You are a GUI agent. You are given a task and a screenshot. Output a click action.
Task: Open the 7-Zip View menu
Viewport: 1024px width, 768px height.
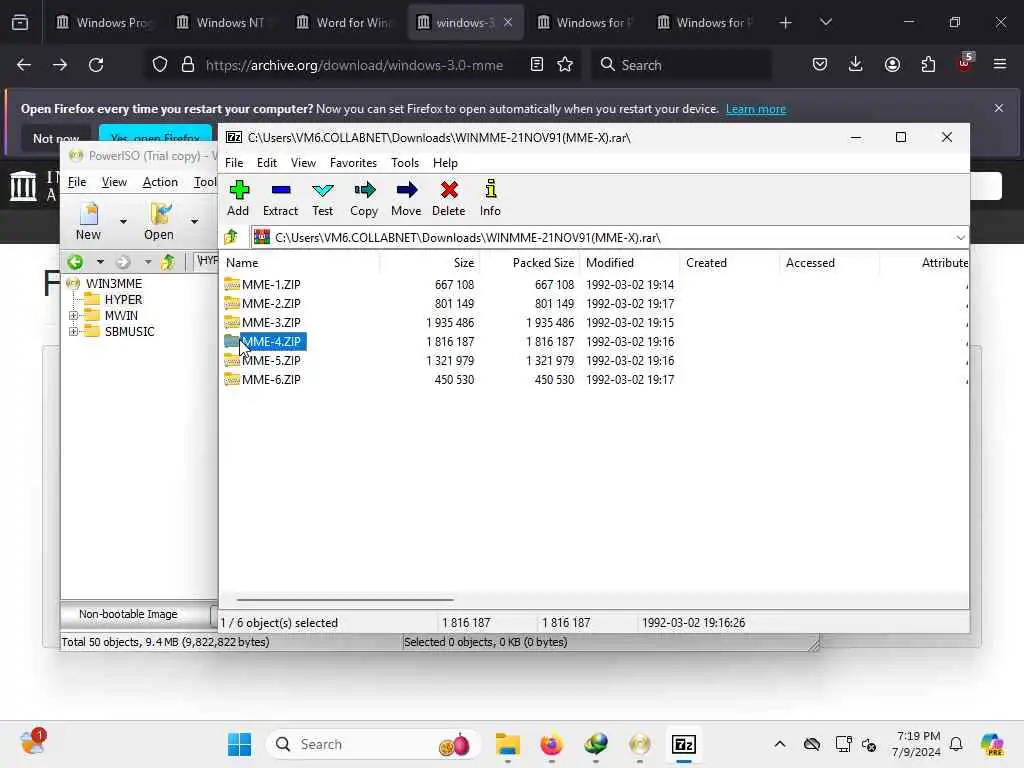pyautogui.click(x=303, y=163)
